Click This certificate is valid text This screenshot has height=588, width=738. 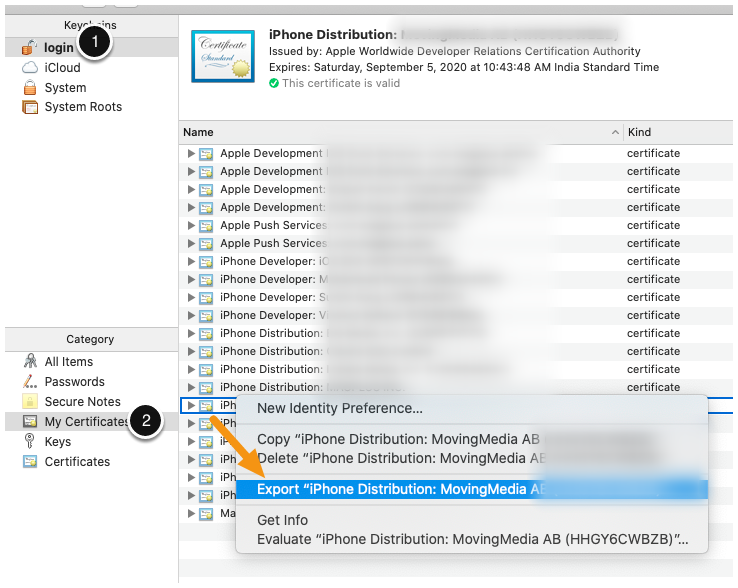coord(341,83)
